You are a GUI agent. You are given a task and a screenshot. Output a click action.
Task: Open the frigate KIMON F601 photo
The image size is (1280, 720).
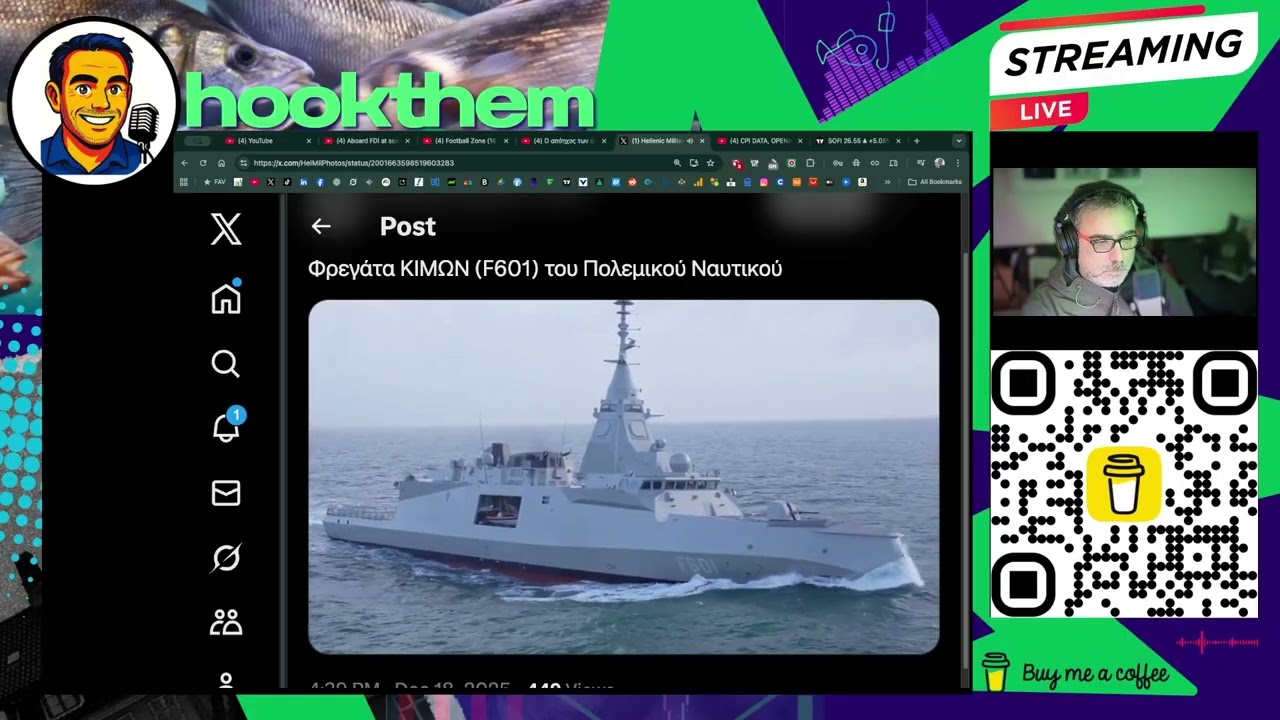pos(624,477)
